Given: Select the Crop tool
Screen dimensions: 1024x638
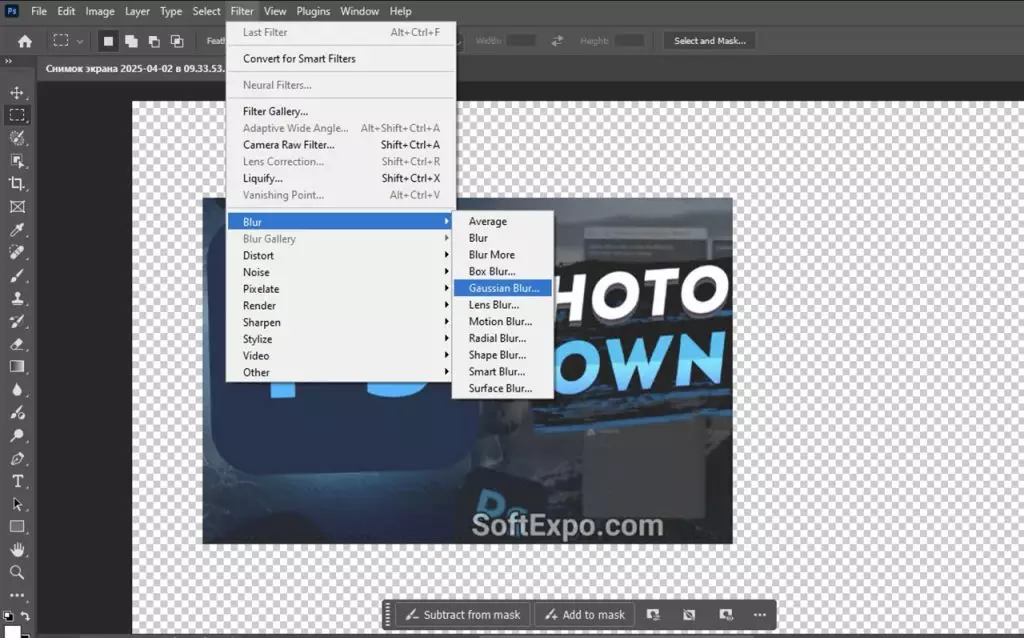Looking at the screenshot, I should [16, 185].
